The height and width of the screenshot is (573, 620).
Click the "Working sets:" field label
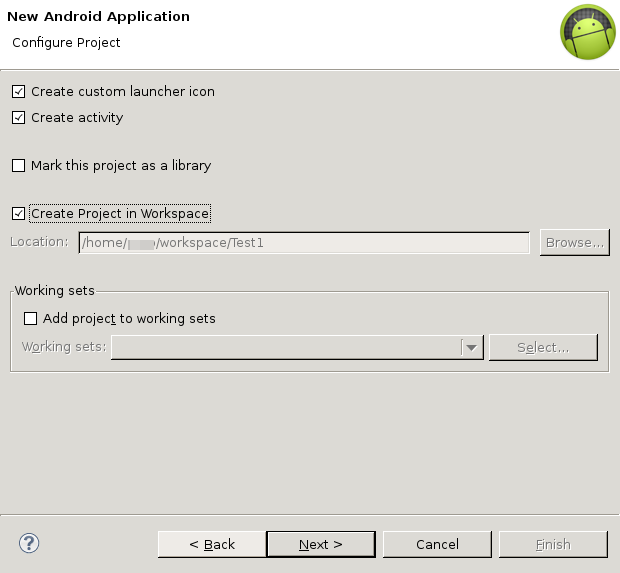64,347
